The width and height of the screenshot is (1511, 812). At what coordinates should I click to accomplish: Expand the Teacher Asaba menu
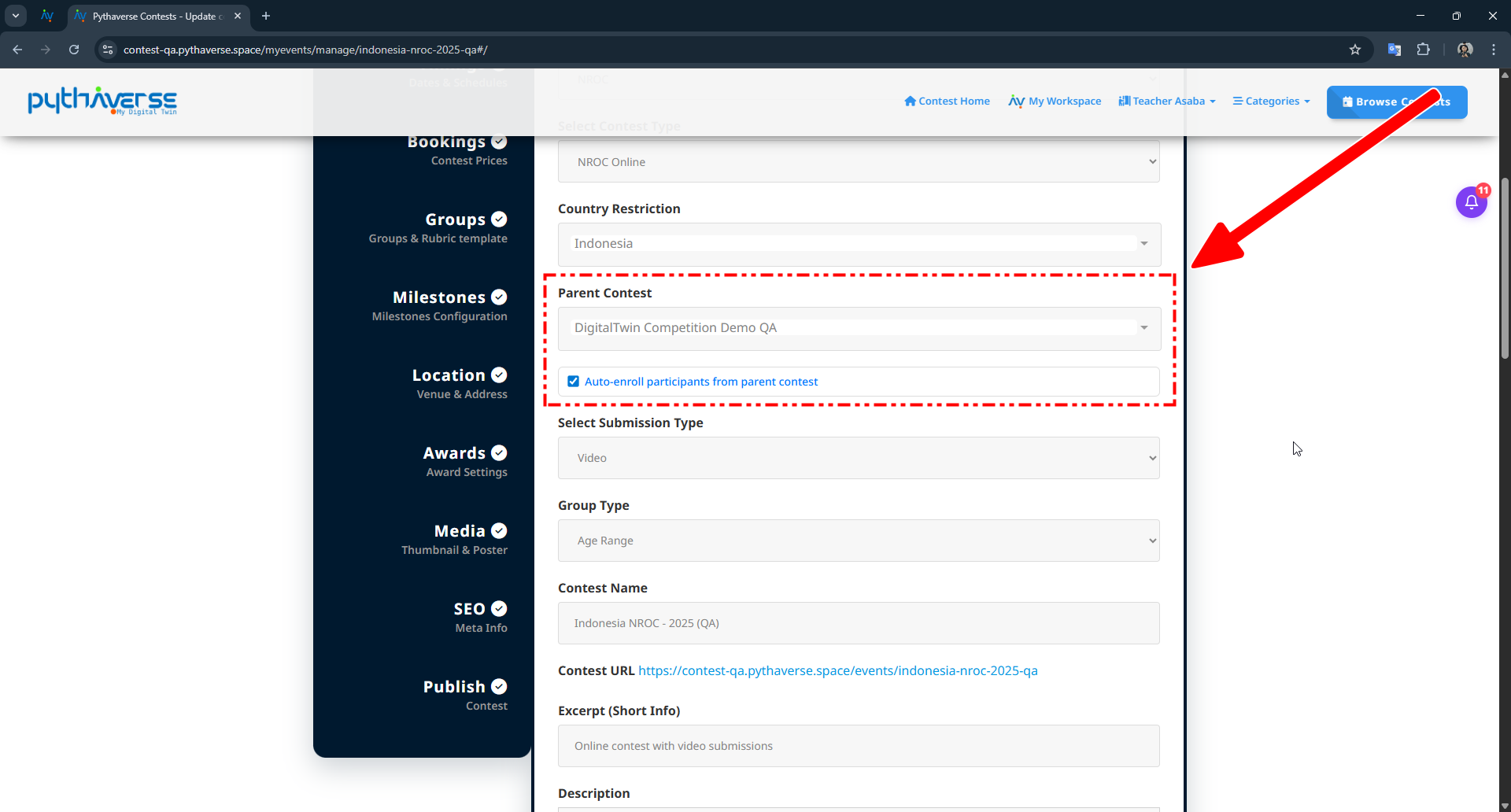coord(1167,101)
